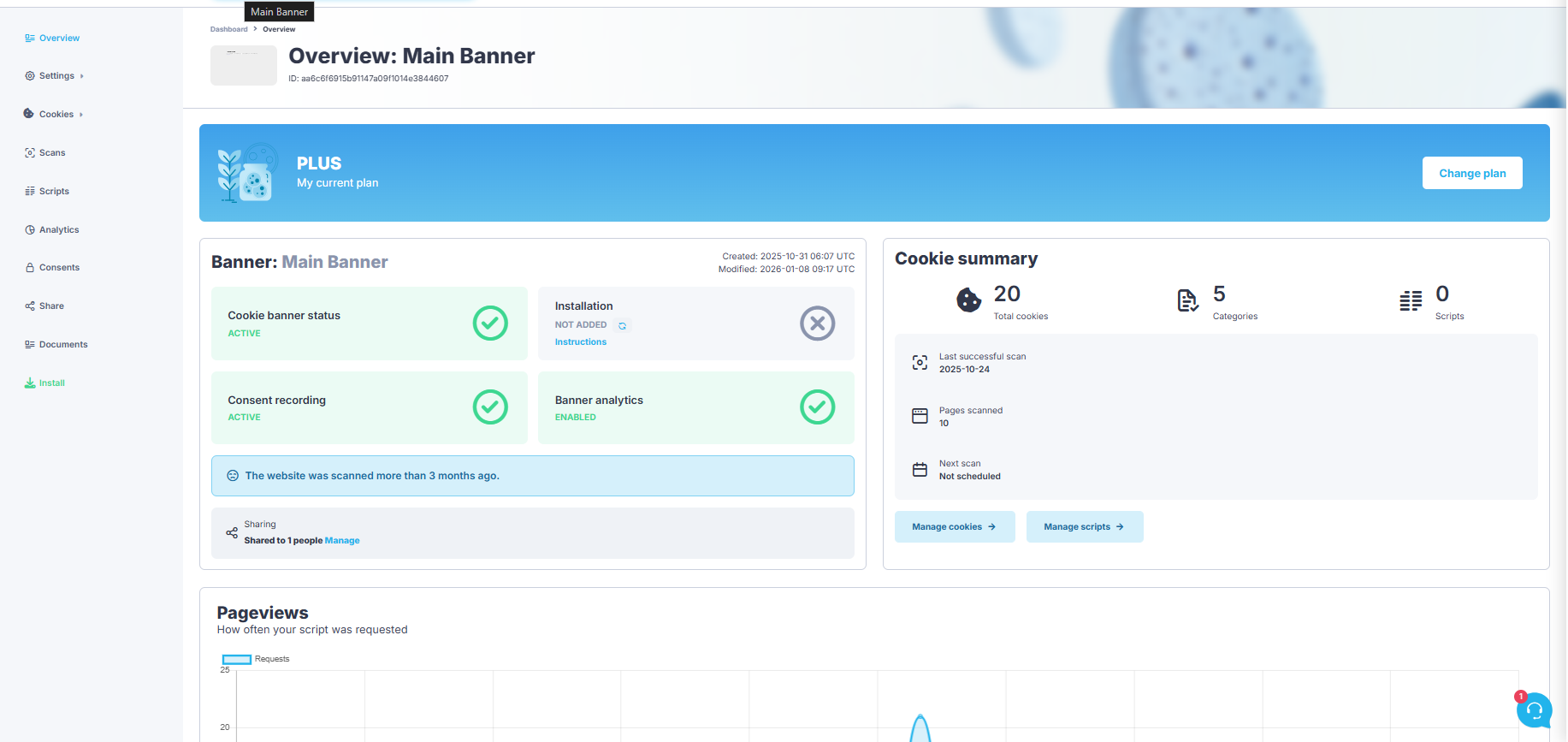Click the Cookie banner status checkmark
This screenshot has width=1568, height=742.
tap(490, 324)
